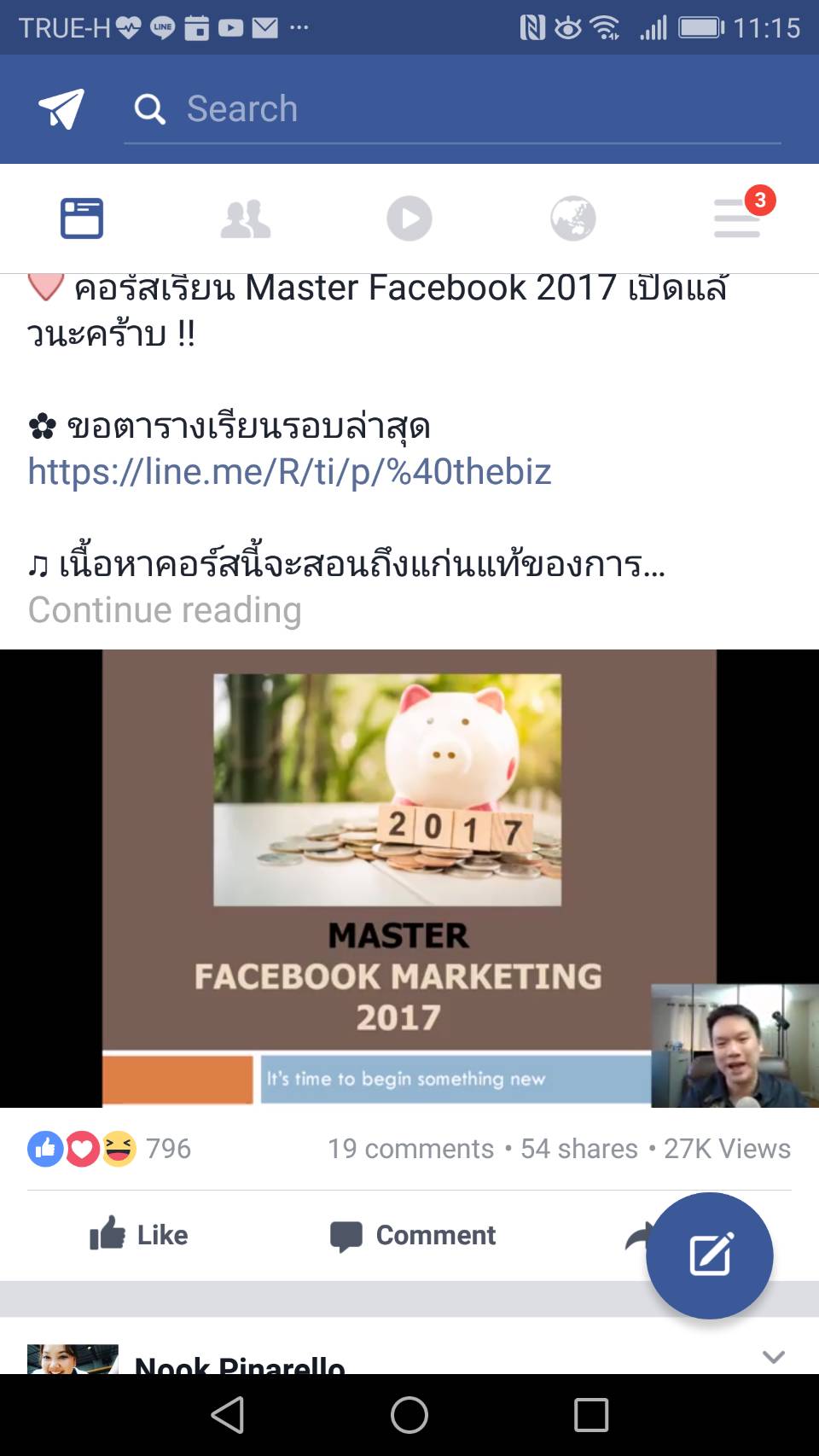Open the News Feed tab
The height and width of the screenshot is (1456, 819).
[x=82, y=218]
